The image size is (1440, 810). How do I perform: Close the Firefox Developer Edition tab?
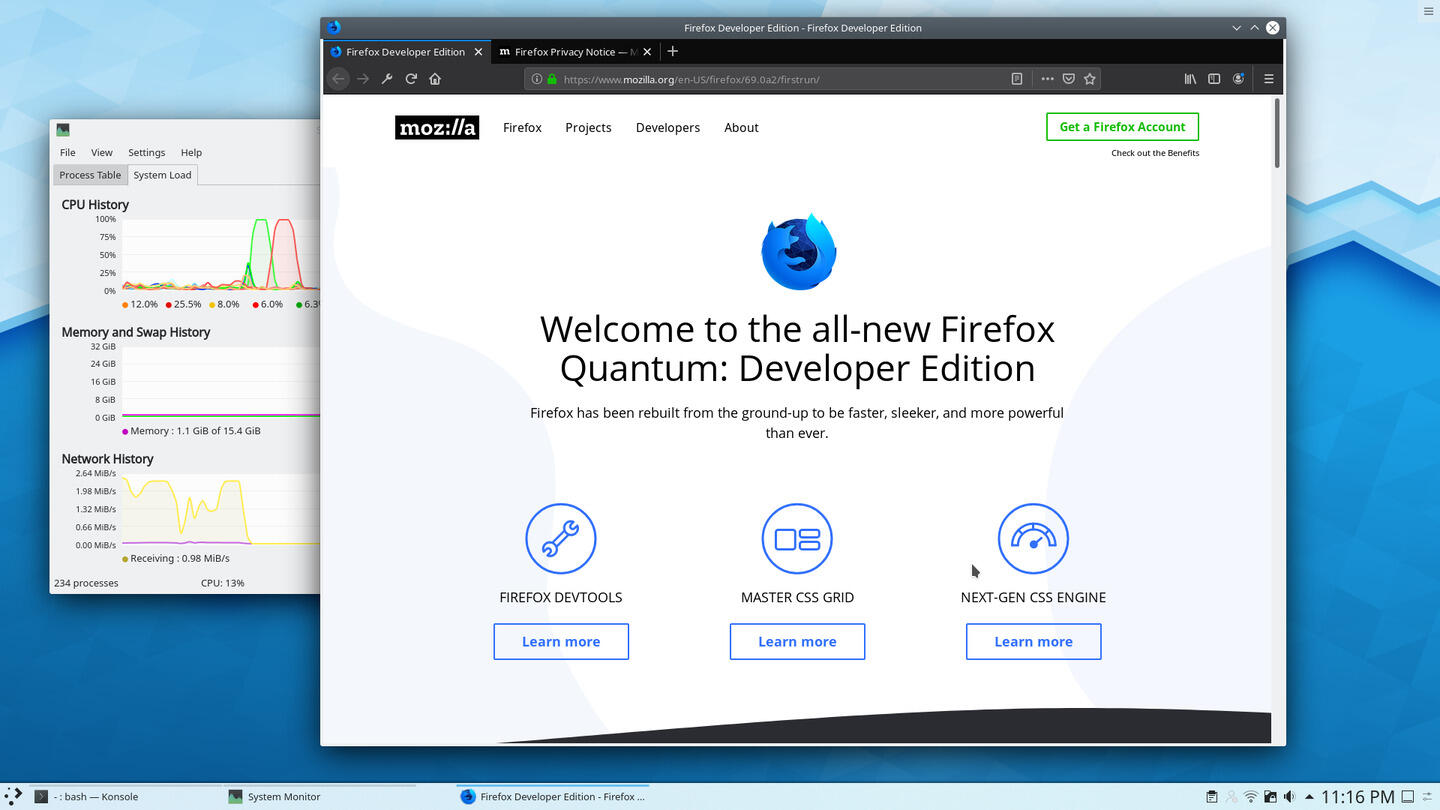pyautogui.click(x=478, y=52)
